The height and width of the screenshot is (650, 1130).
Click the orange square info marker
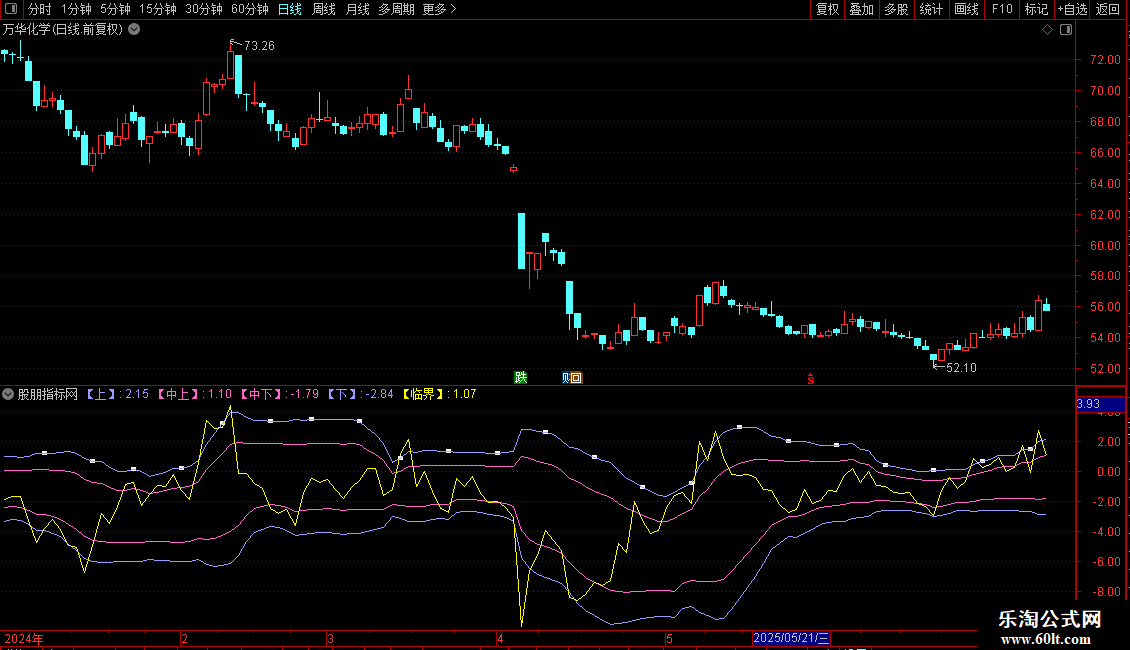(x=577, y=377)
